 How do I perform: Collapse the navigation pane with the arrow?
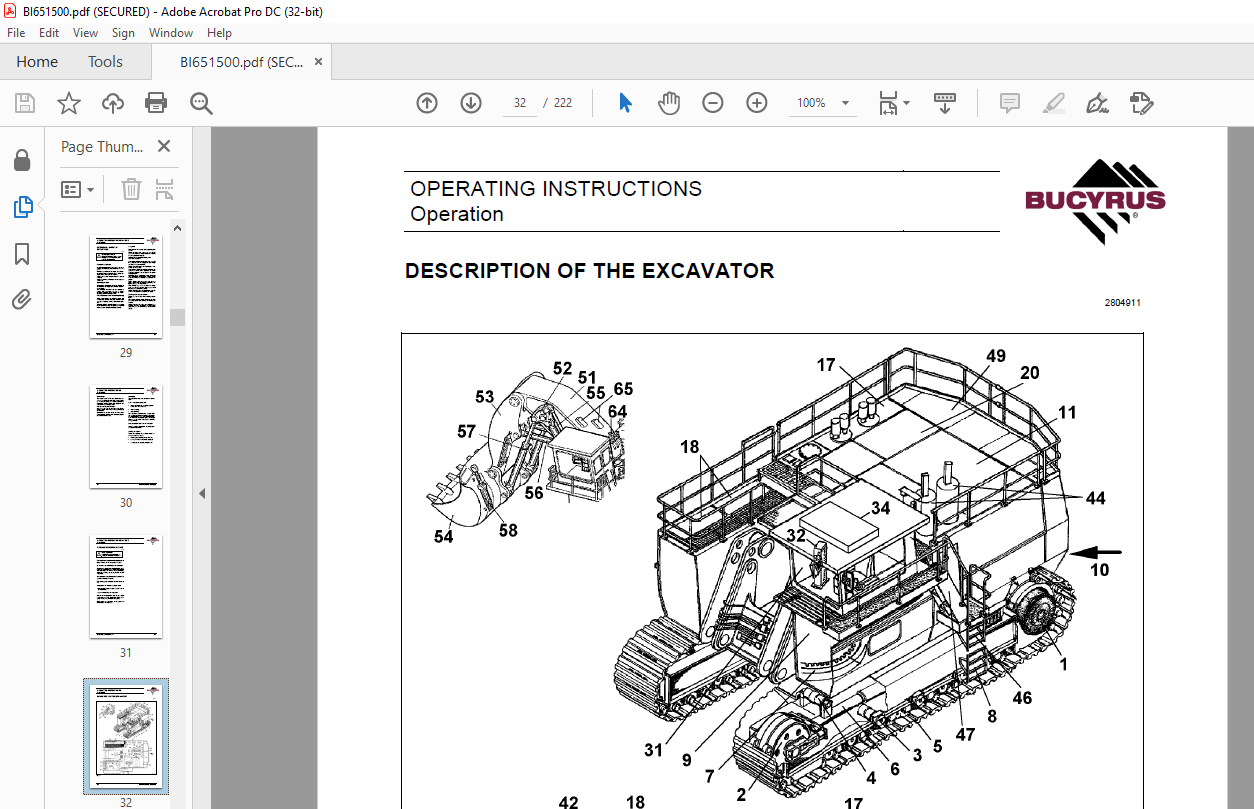coord(201,494)
